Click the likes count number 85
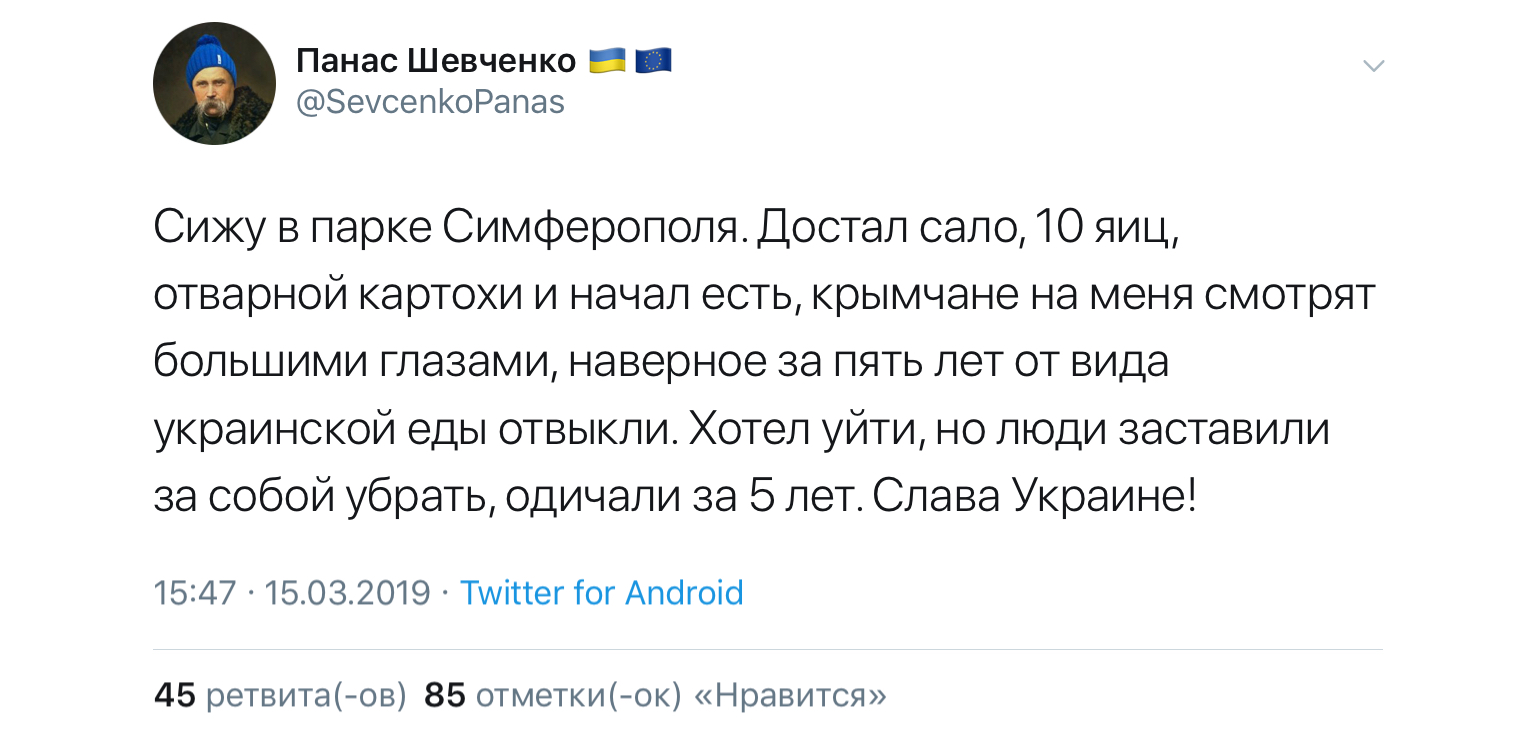This screenshot has width=1536, height=736. (445, 695)
